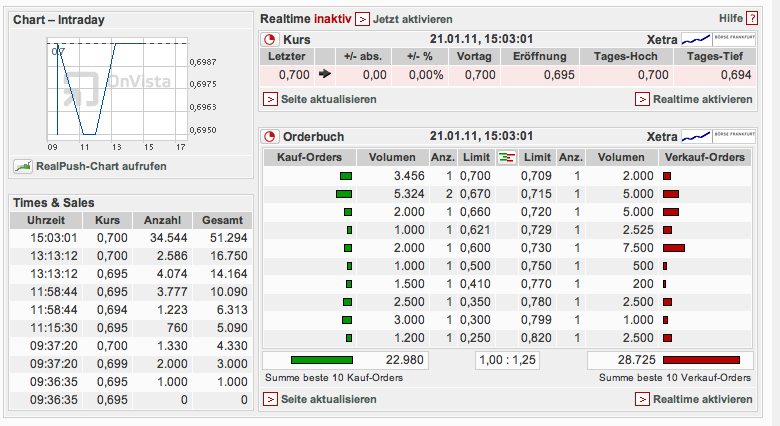Click the order book icon between Limit columns

(506, 157)
